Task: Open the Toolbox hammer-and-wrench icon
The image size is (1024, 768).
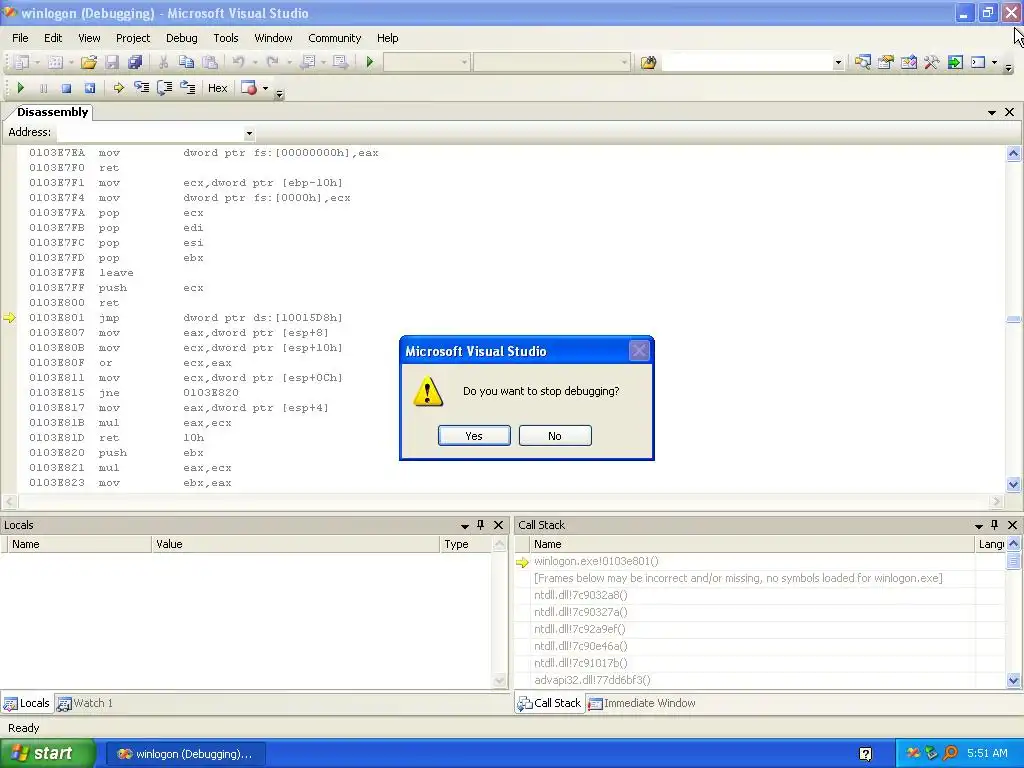Action: tap(932, 62)
